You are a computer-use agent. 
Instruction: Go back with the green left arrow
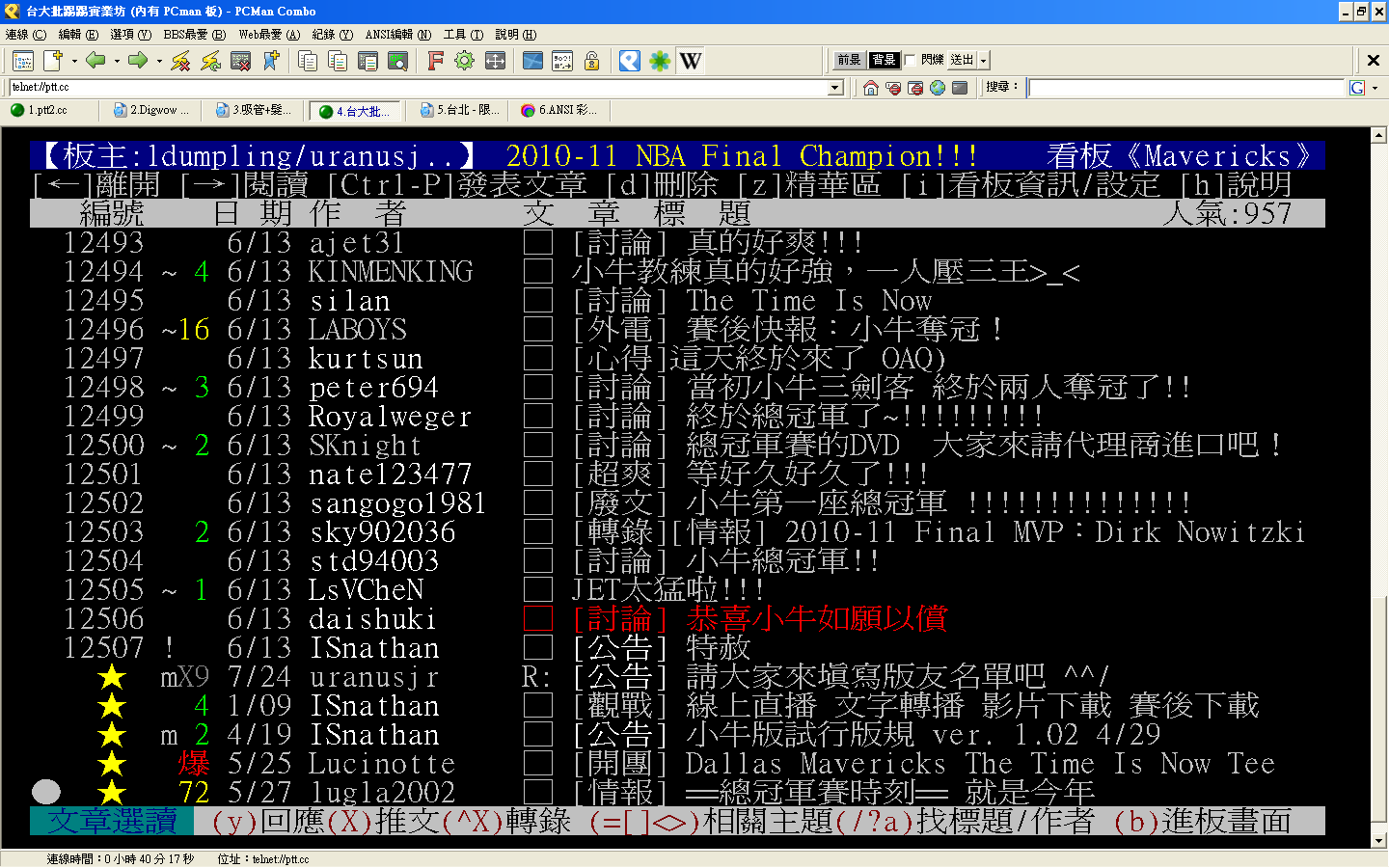pos(95,61)
